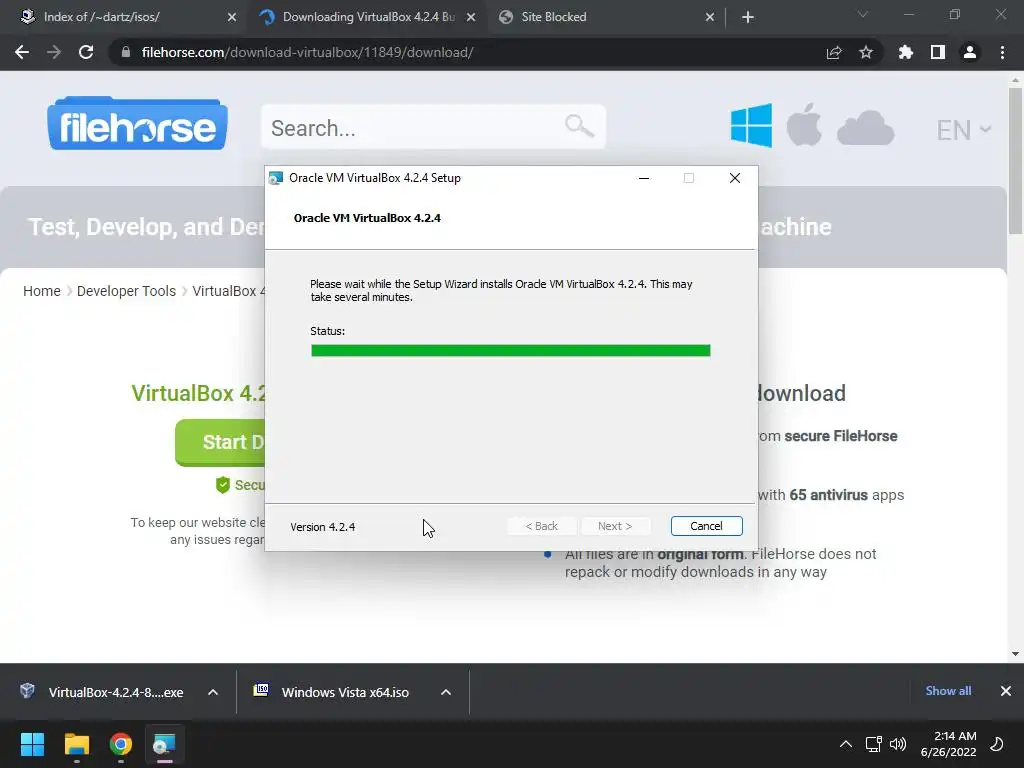Click the green Start Download button
The height and width of the screenshot is (768, 1024).
(x=220, y=442)
